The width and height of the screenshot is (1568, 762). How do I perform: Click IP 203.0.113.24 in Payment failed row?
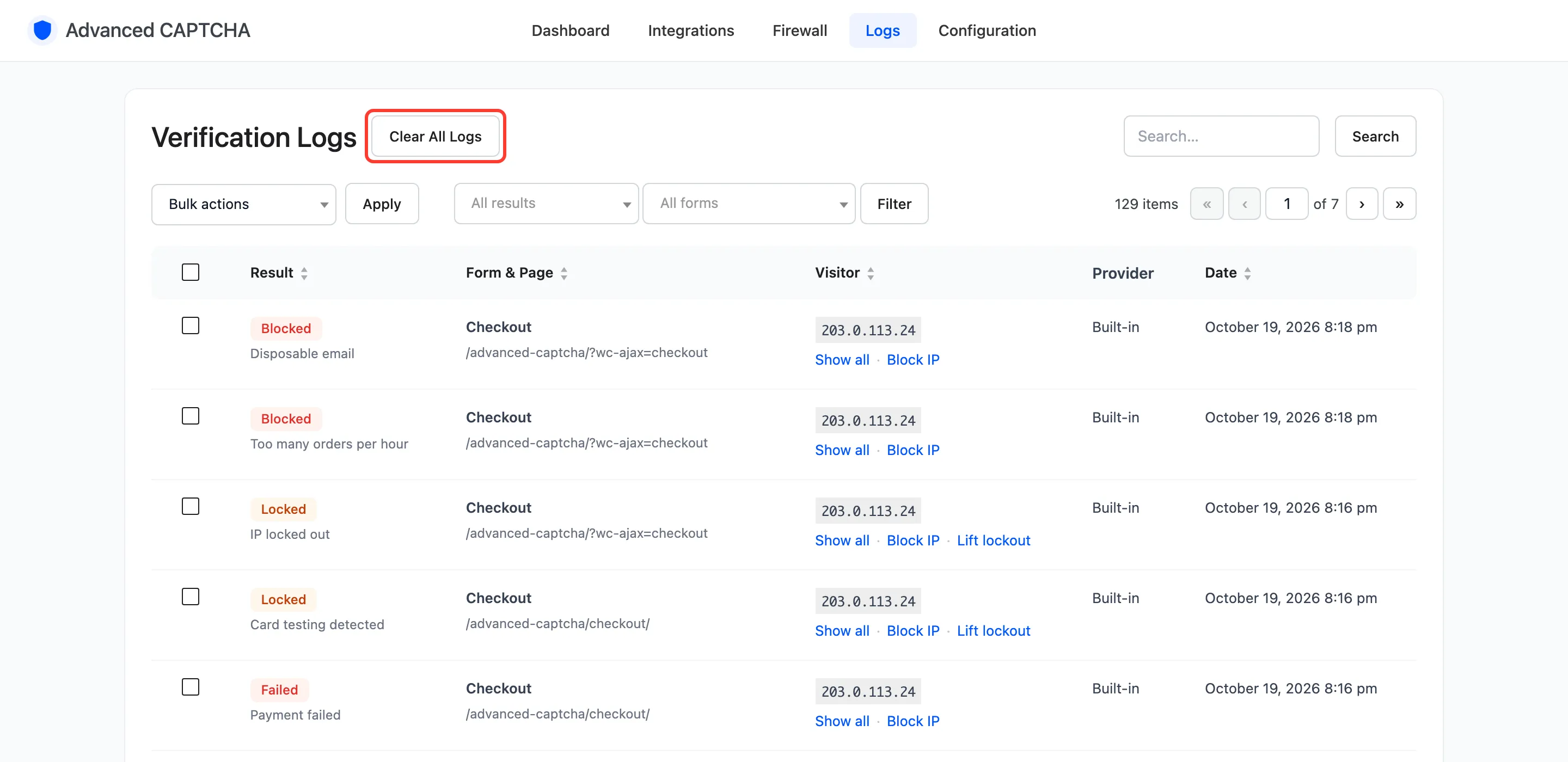pyautogui.click(x=868, y=691)
